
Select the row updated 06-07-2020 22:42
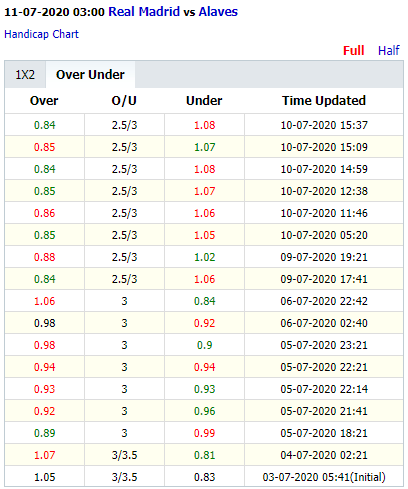pyautogui.click(x=204, y=301)
